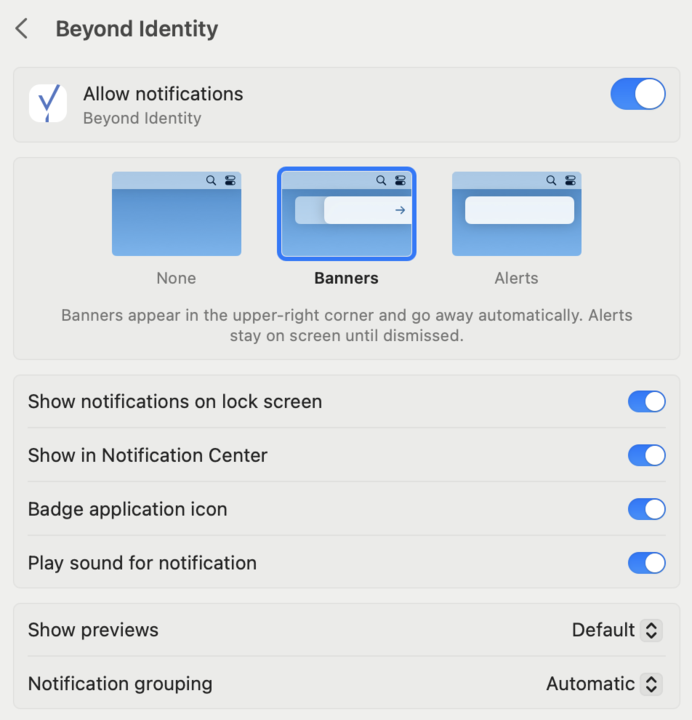Disable Badge application icon switch
Image resolution: width=692 pixels, height=720 pixels.
tap(646, 509)
